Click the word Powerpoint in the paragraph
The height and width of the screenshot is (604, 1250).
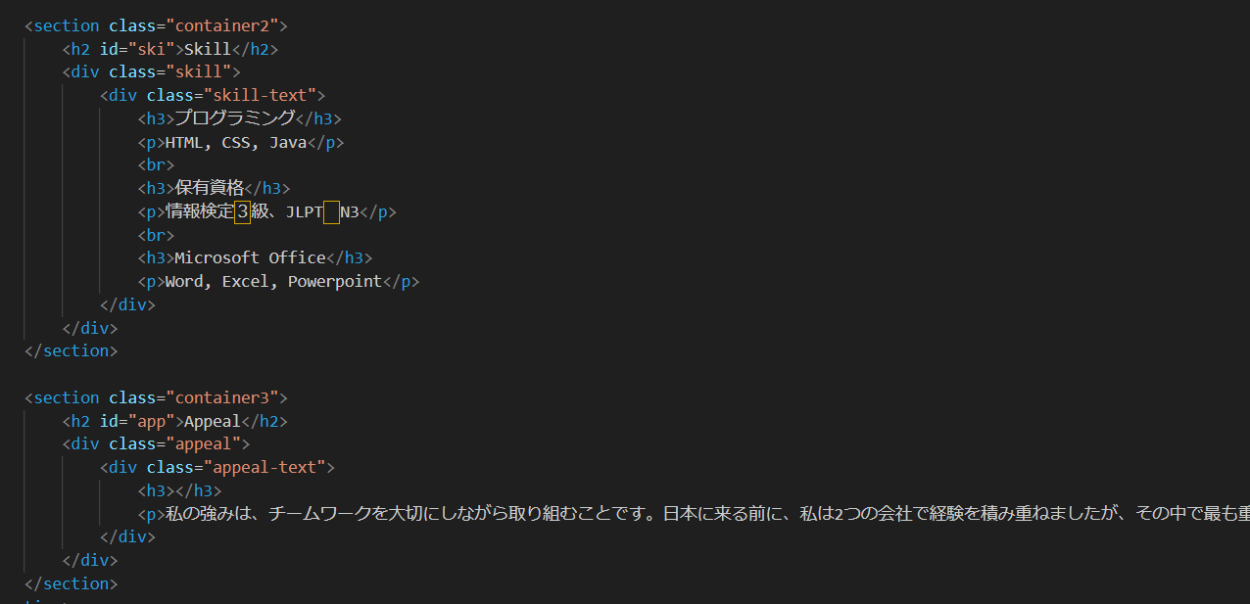point(335,282)
